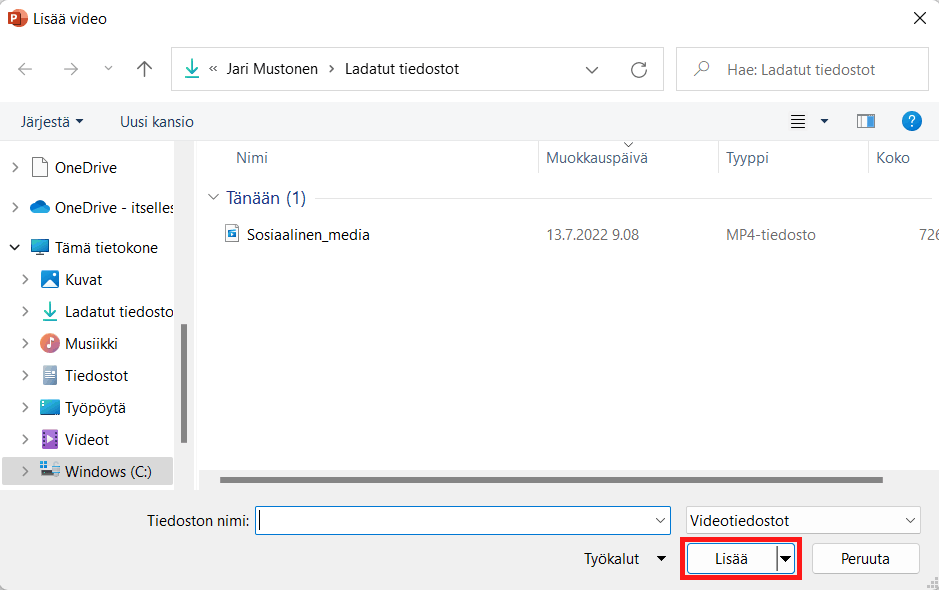Click the MP4-tiedosto type cell
The height and width of the screenshot is (590, 939).
coord(771,235)
